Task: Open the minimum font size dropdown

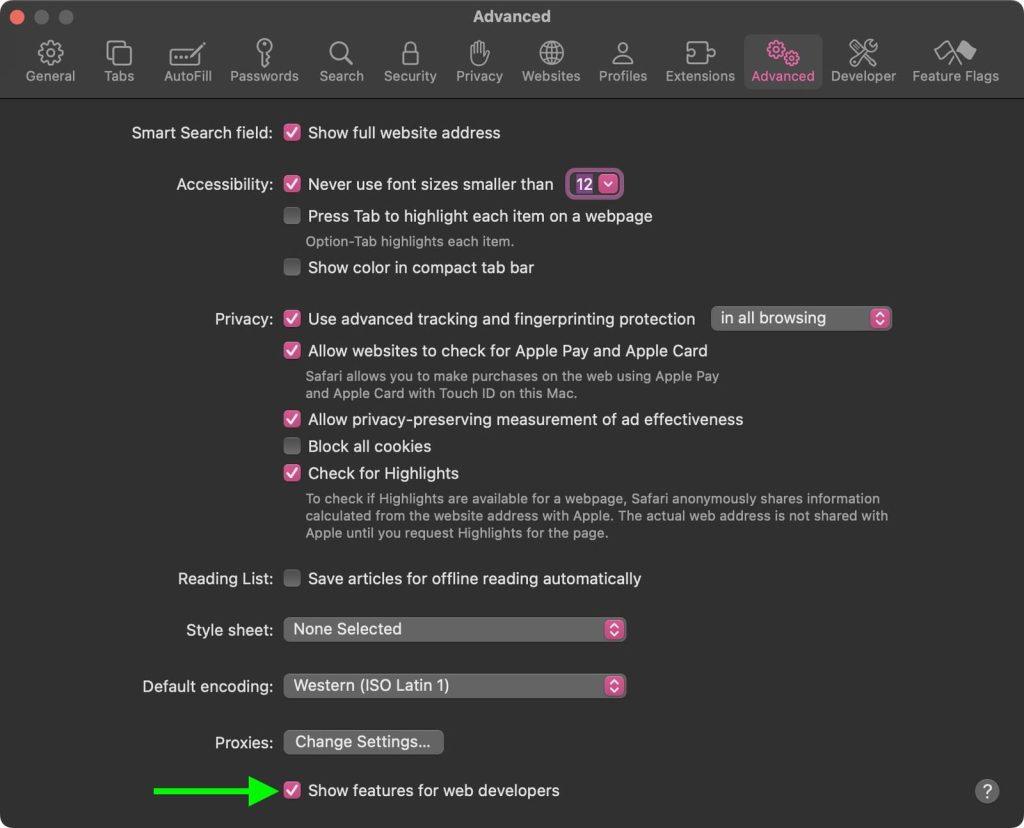Action: pos(594,183)
